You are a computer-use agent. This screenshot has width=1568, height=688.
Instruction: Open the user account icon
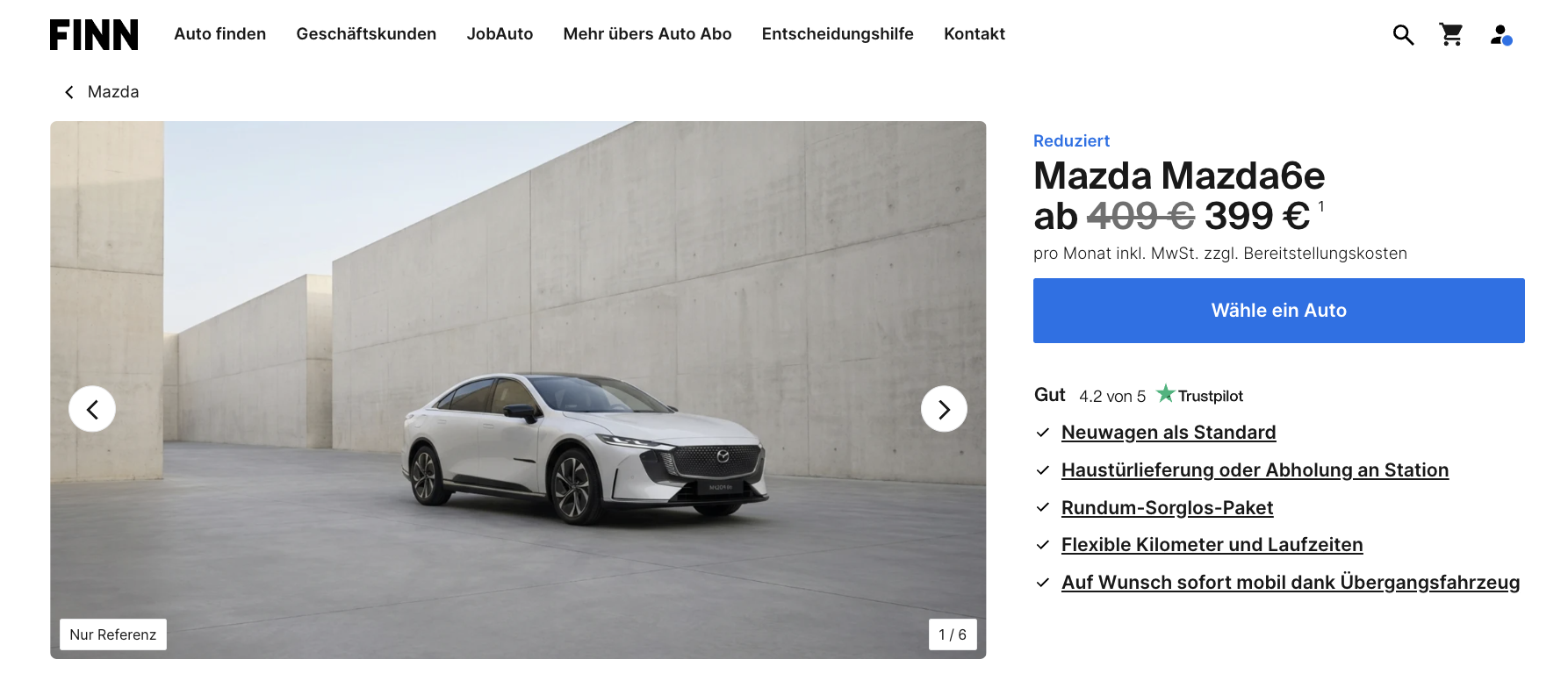click(1500, 35)
